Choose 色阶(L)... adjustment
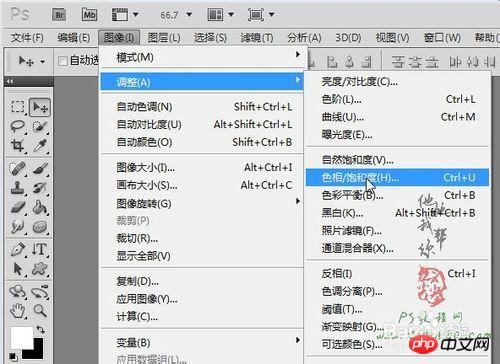The height and width of the screenshot is (364, 500). click(397, 99)
